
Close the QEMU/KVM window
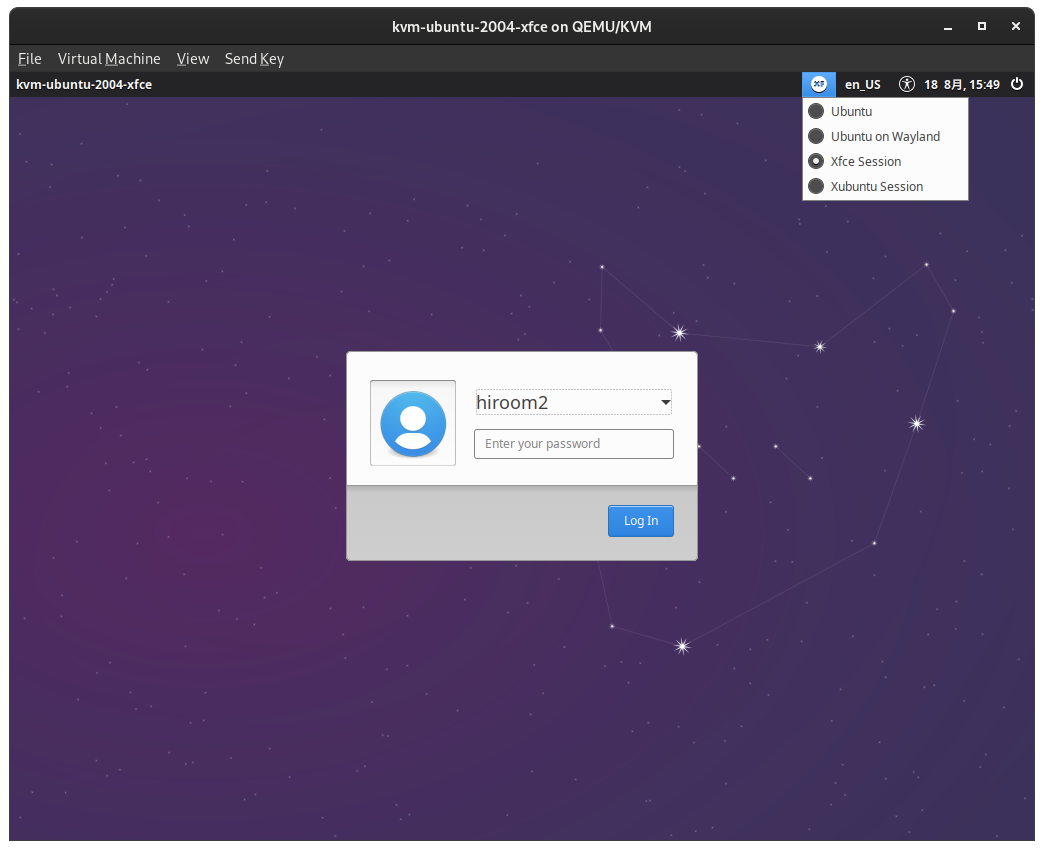[1015, 27]
